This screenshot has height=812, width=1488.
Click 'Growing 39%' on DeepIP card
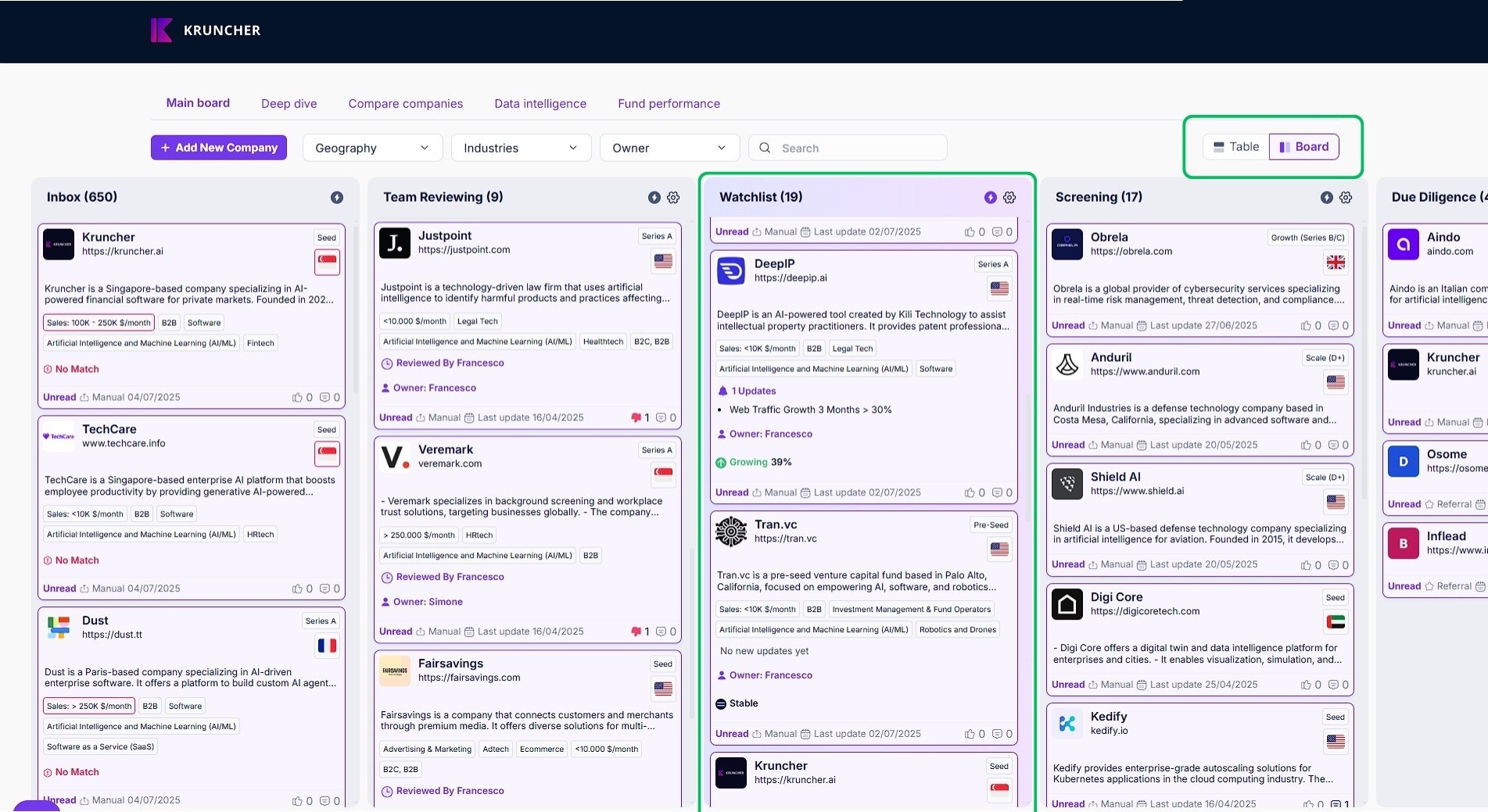753,463
